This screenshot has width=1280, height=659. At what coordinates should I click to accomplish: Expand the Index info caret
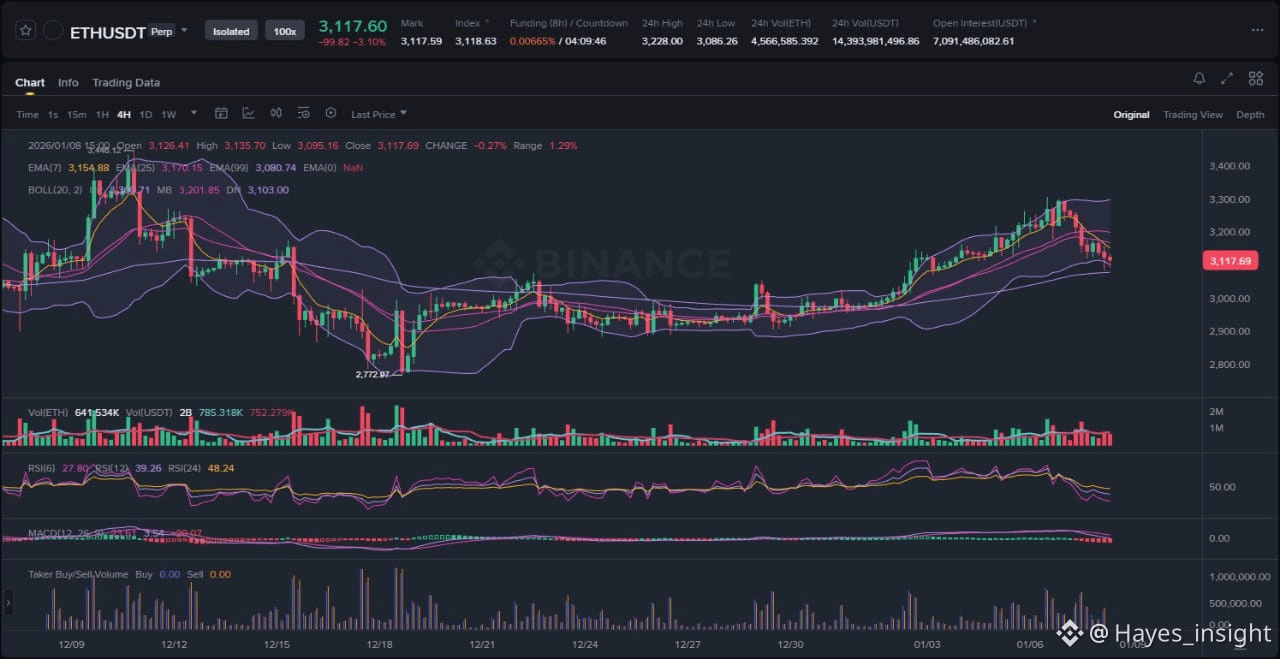487,22
